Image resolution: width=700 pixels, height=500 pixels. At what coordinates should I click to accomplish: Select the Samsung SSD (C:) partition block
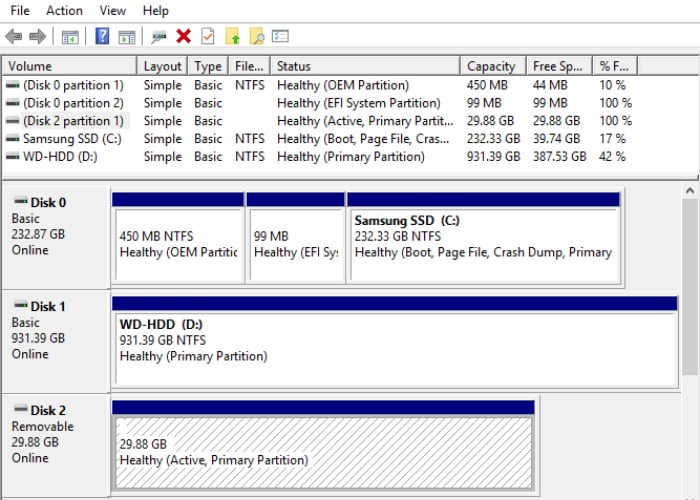point(483,245)
